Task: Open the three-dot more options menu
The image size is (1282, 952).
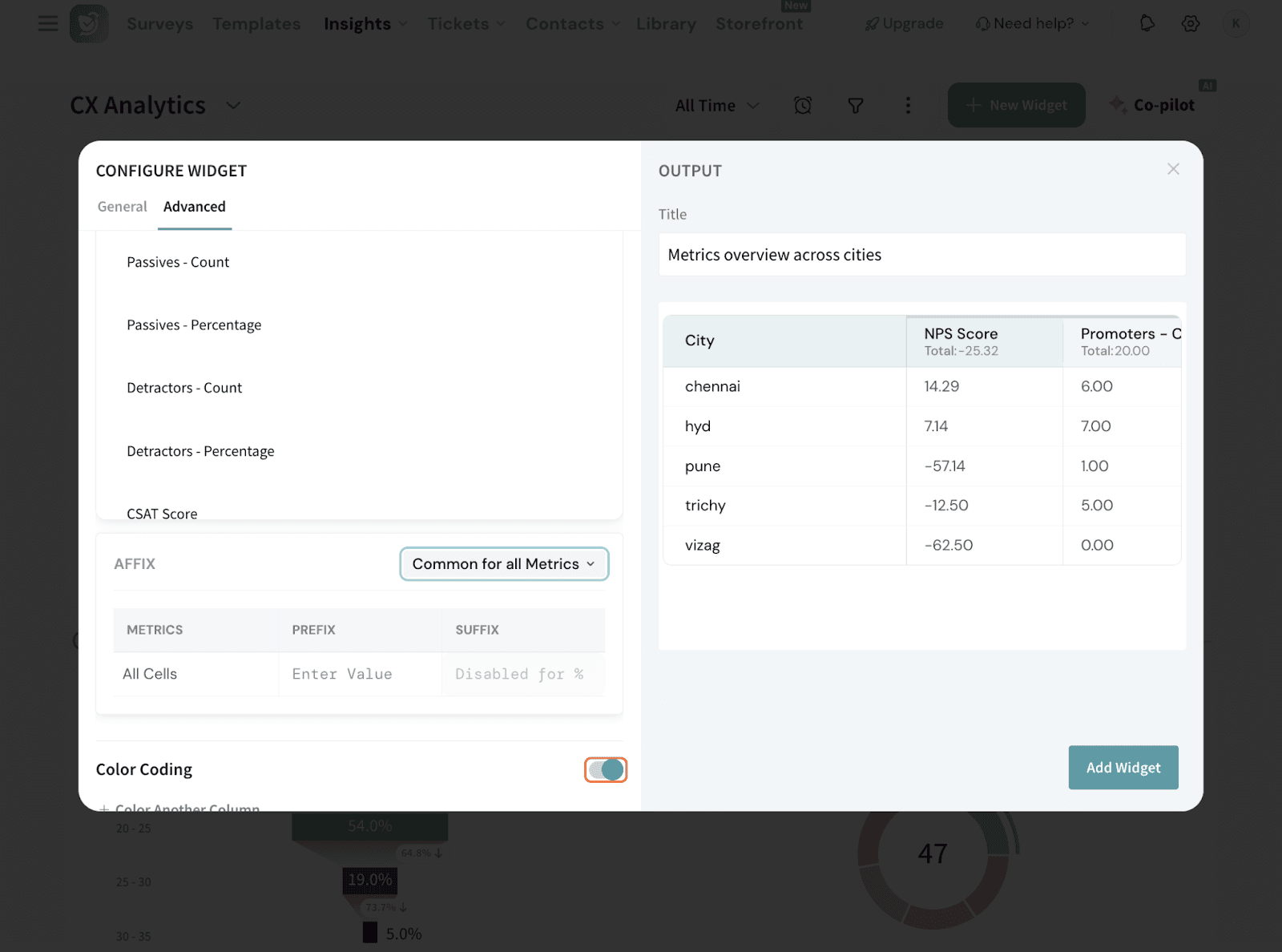Action: [x=908, y=105]
